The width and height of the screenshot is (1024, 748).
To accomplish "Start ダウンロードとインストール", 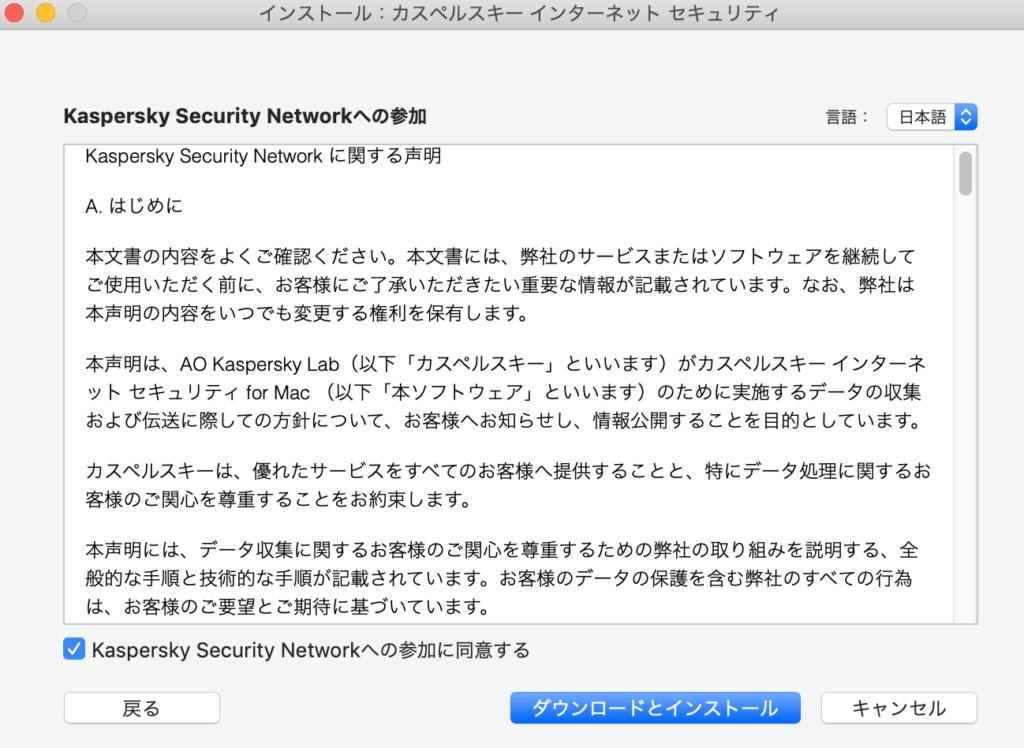I will coord(655,708).
